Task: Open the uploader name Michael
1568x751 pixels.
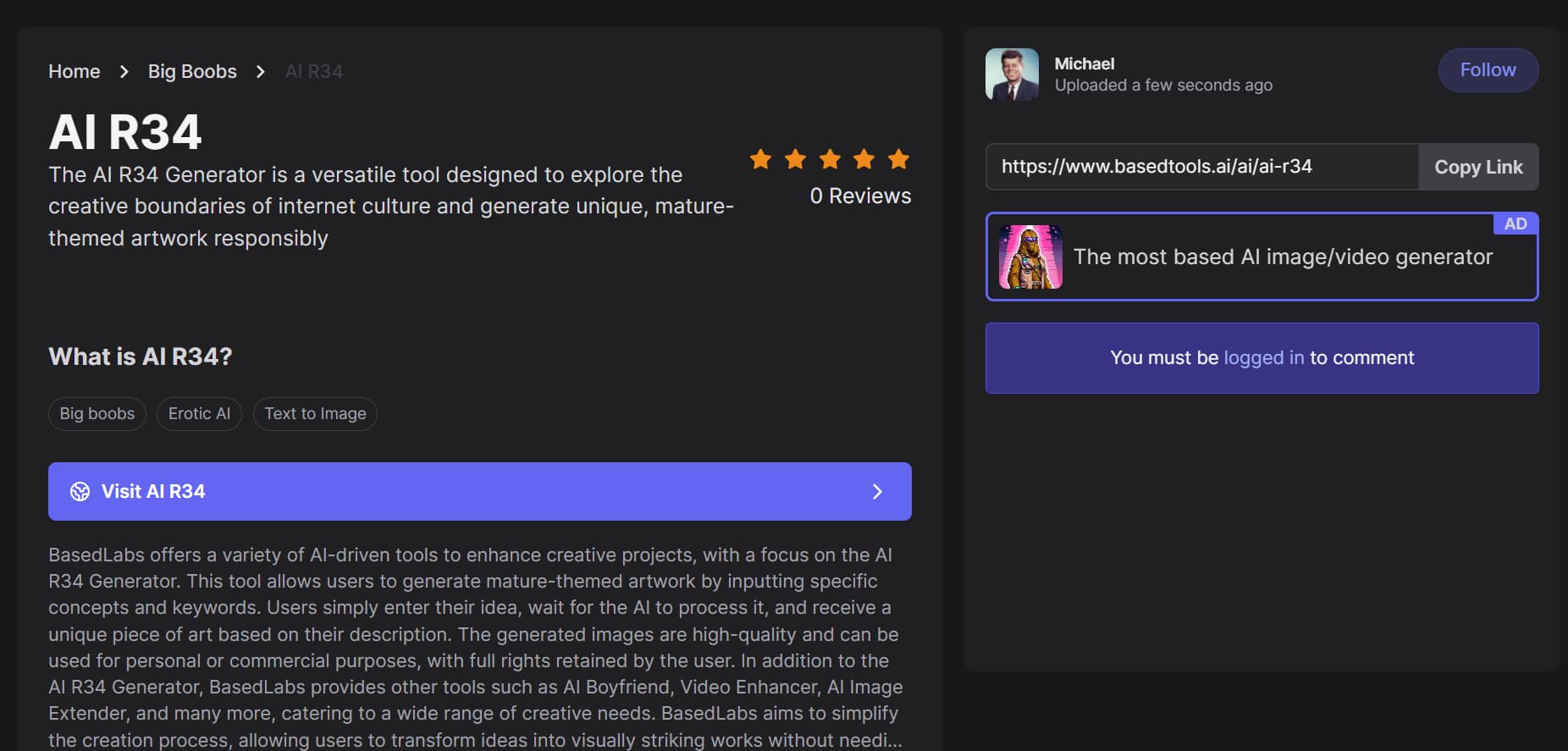Action: click(x=1085, y=64)
